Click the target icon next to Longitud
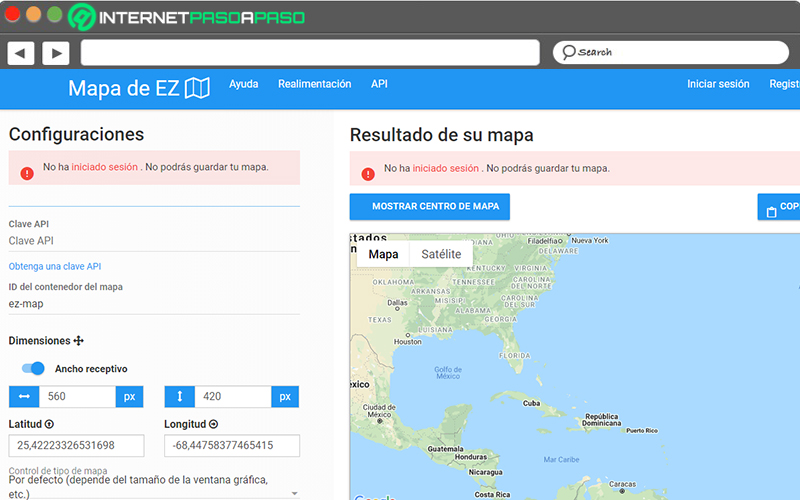Image resolution: width=800 pixels, height=500 pixels. [x=213, y=424]
